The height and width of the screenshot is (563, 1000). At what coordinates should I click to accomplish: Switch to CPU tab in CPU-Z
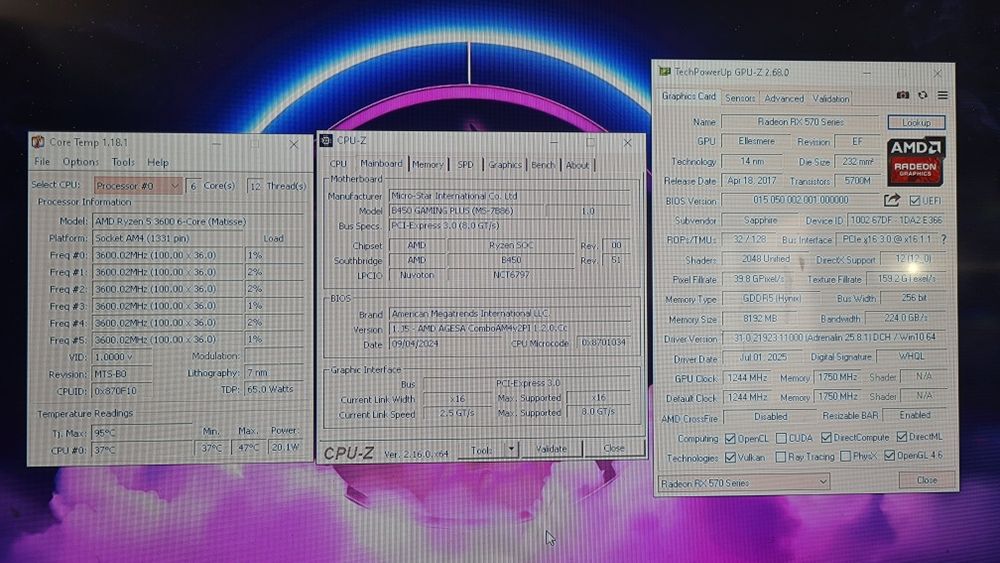pos(338,164)
